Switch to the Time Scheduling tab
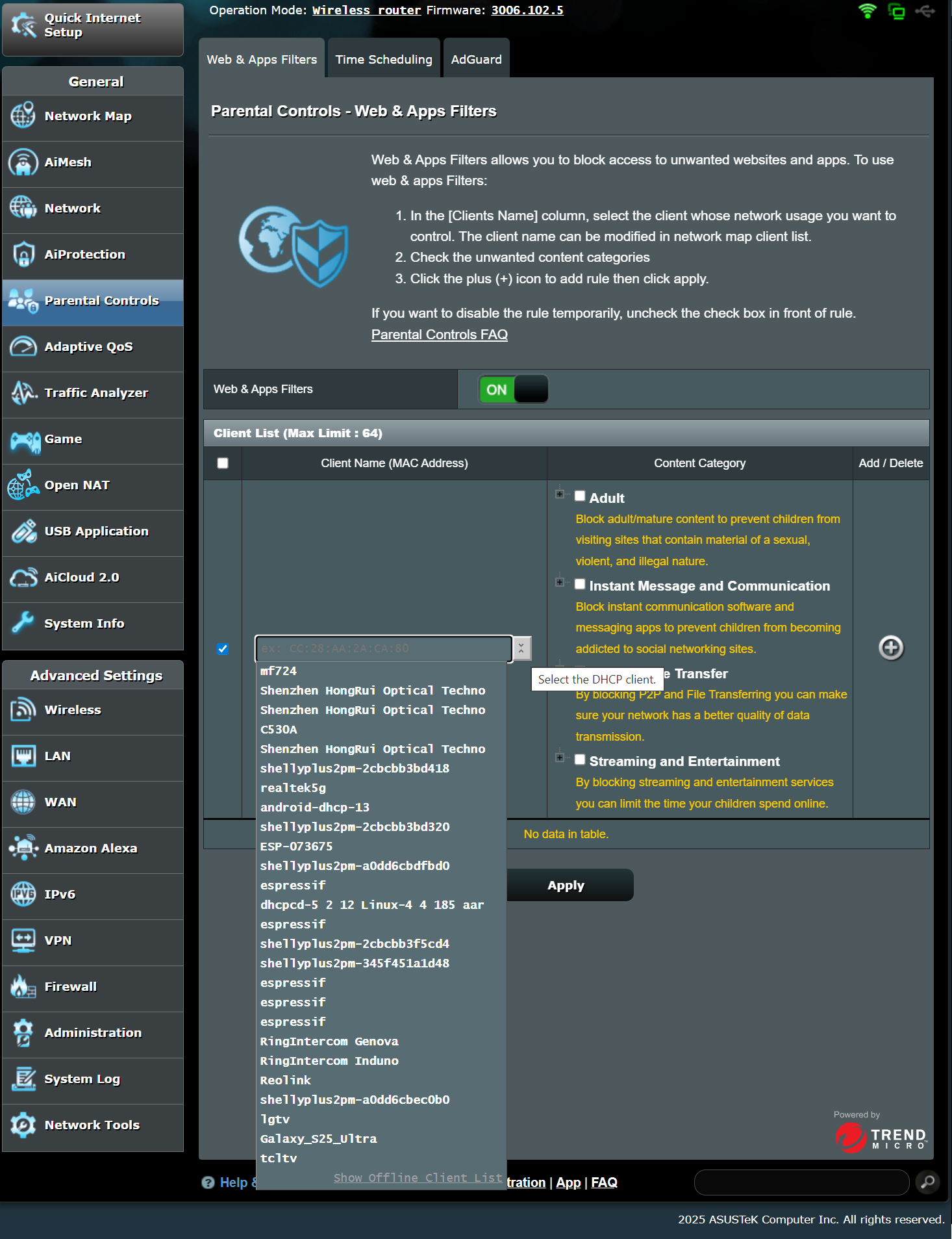 (x=383, y=59)
